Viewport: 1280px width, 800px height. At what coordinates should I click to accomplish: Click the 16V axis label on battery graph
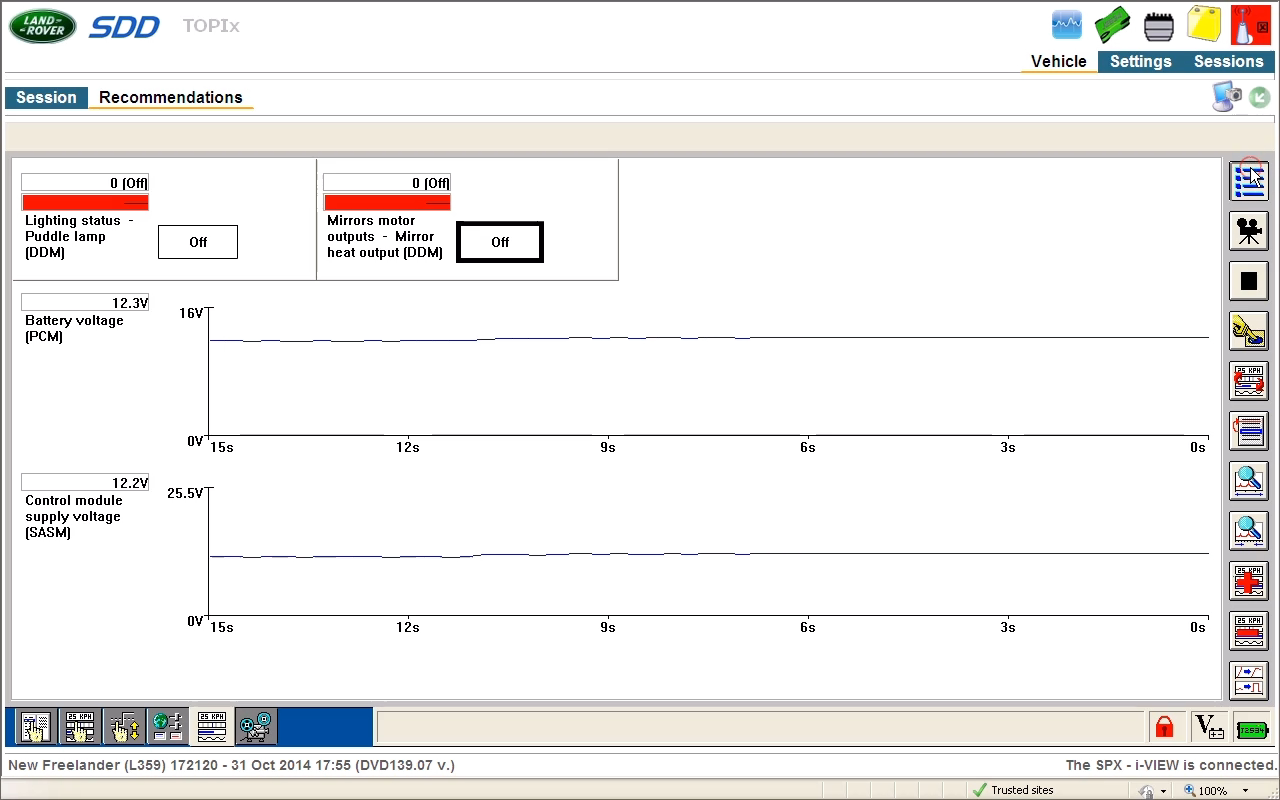[x=191, y=313]
